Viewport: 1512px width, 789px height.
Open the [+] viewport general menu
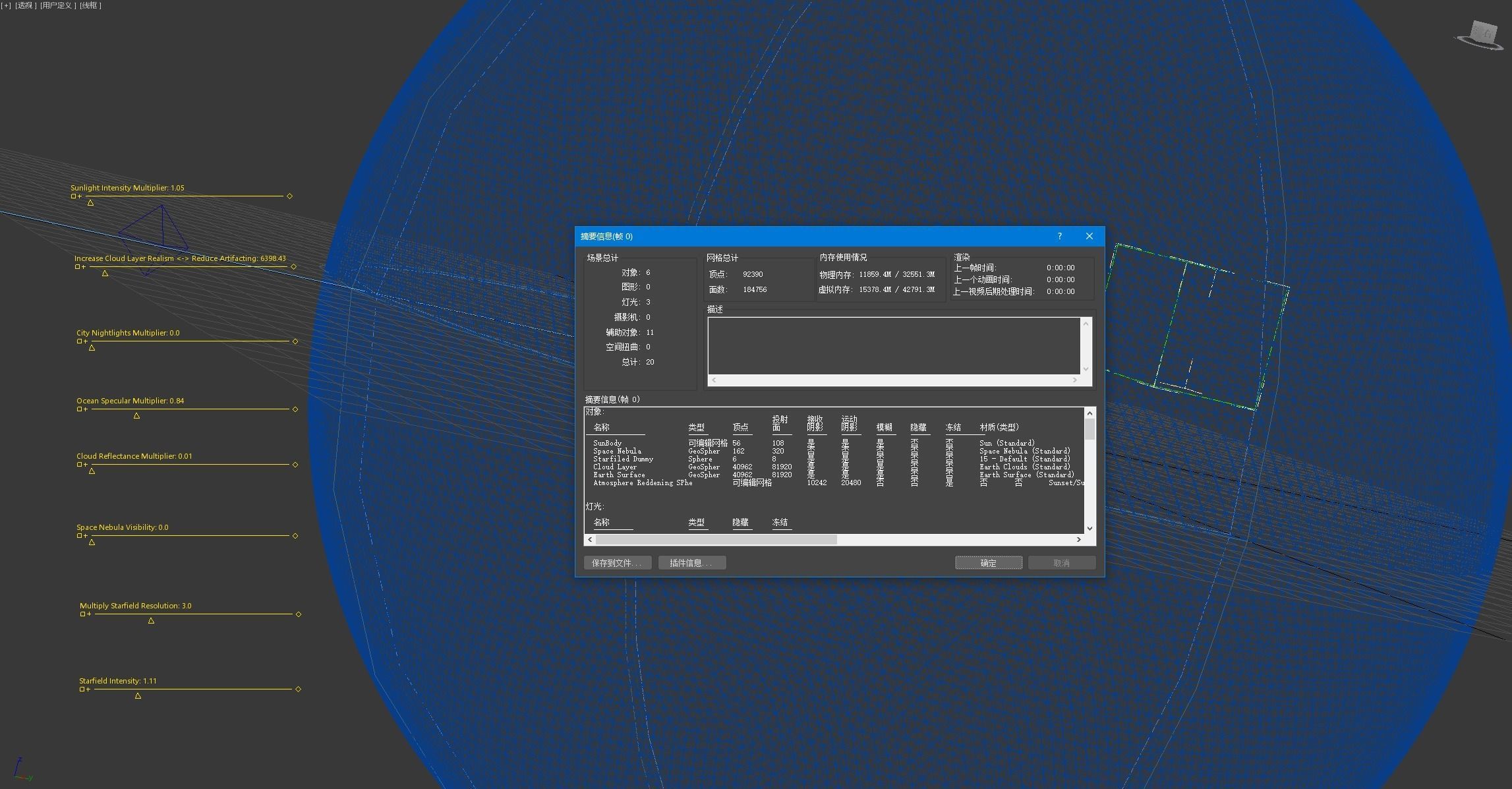coord(6,5)
